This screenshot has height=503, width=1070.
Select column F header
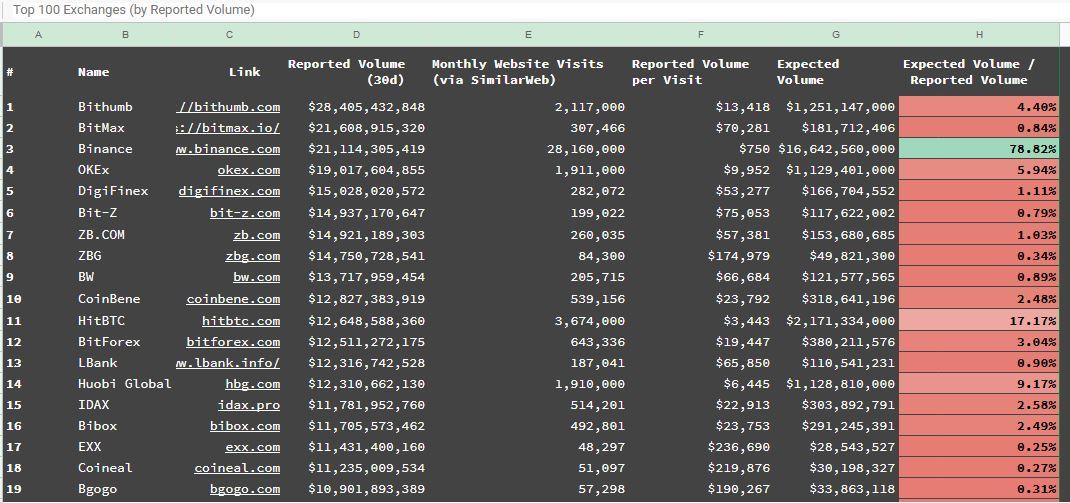click(701, 35)
